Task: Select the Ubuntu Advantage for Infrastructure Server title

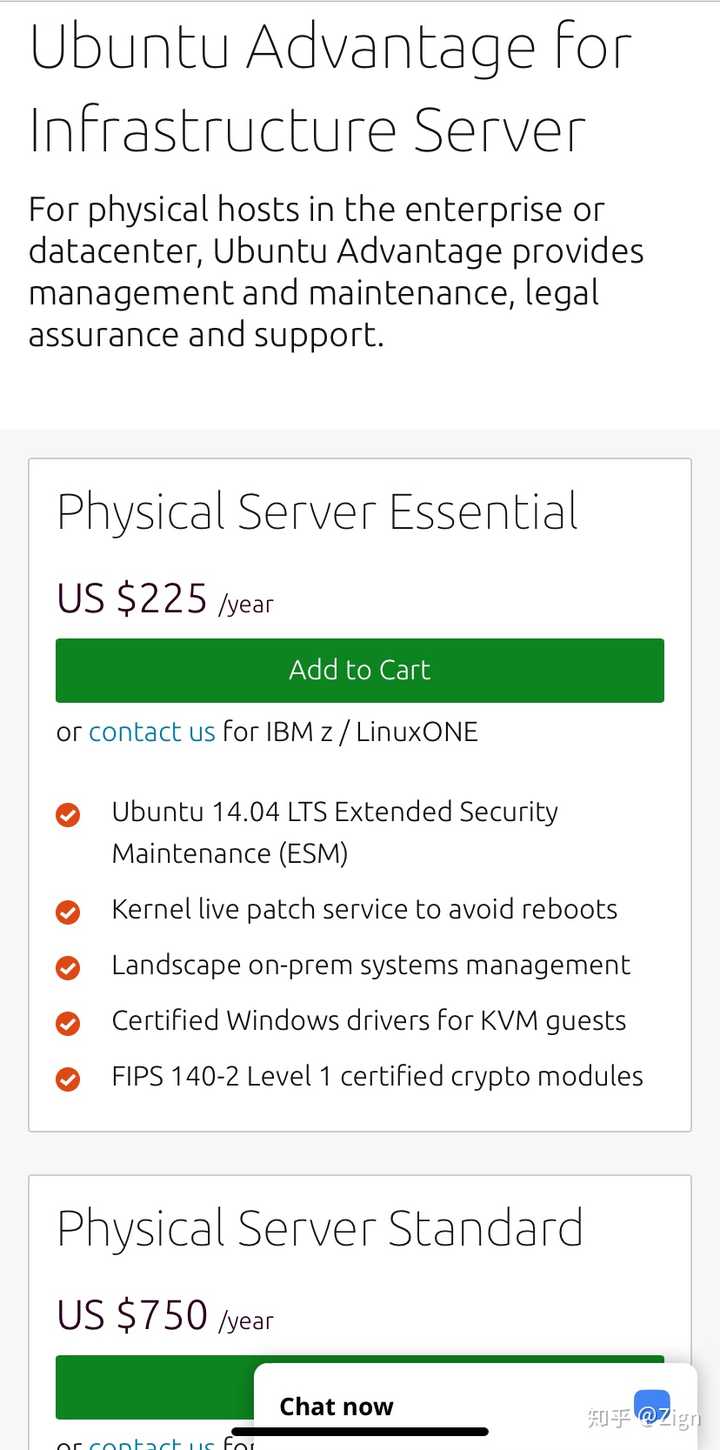Action: (x=330, y=85)
